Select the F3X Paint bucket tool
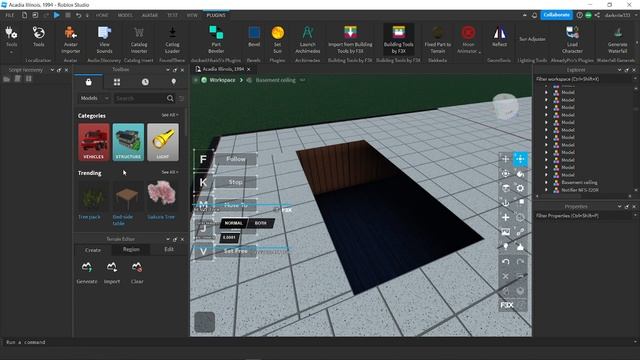This screenshot has height=360, width=640. [x=520, y=173]
